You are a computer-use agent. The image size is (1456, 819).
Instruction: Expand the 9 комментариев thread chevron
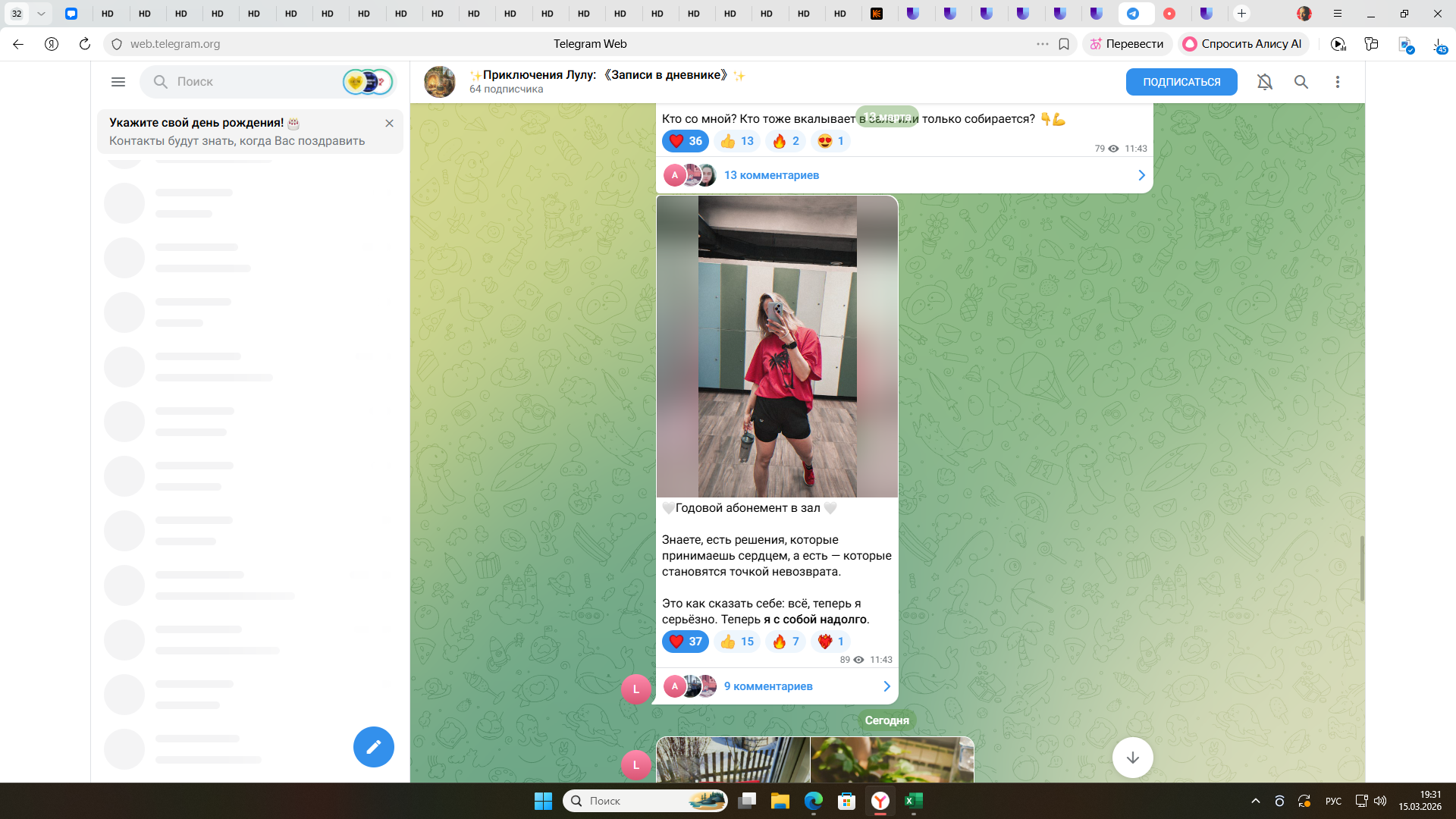(x=886, y=686)
